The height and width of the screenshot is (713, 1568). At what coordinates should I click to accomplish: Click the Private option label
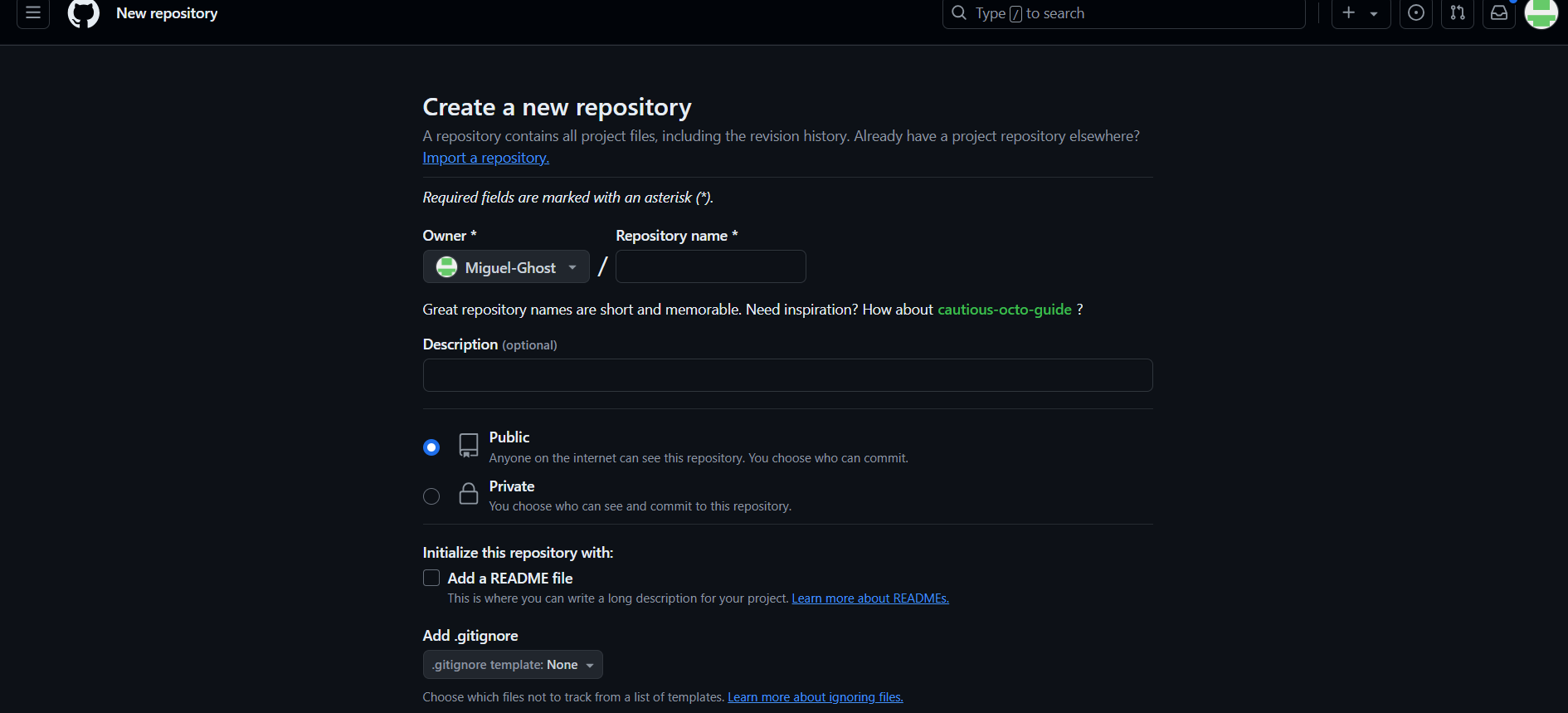[512, 486]
